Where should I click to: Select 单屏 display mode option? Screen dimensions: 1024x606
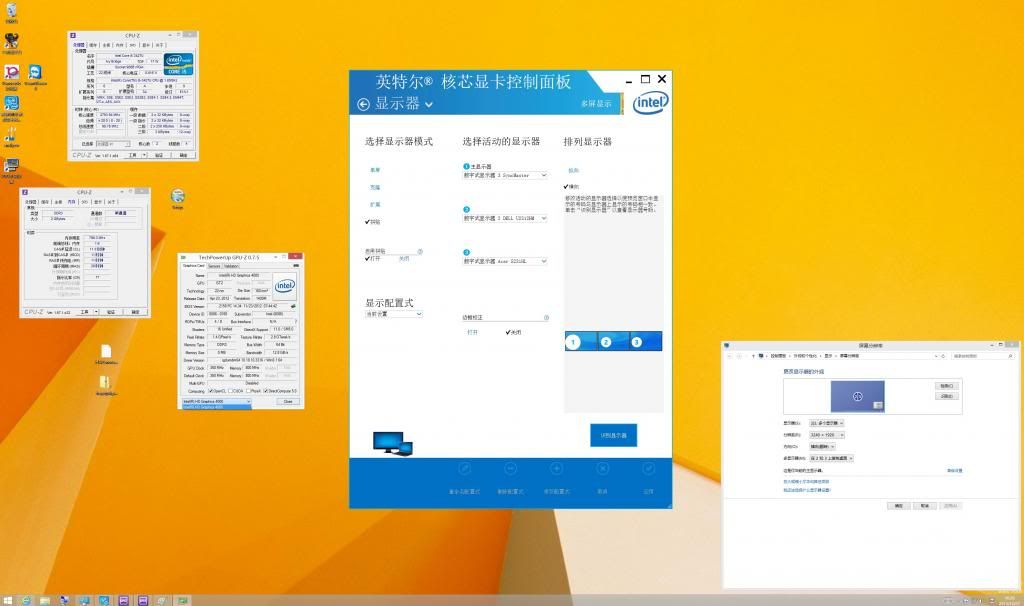375,170
